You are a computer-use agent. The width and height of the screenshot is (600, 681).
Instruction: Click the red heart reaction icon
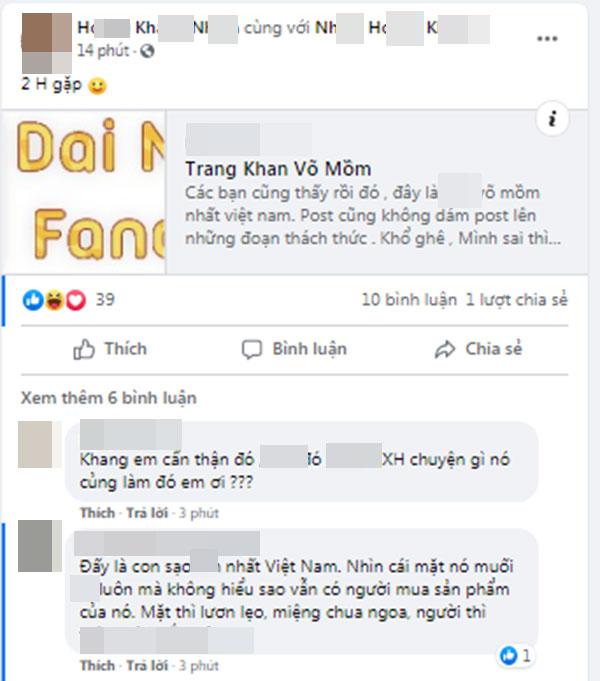point(76,300)
